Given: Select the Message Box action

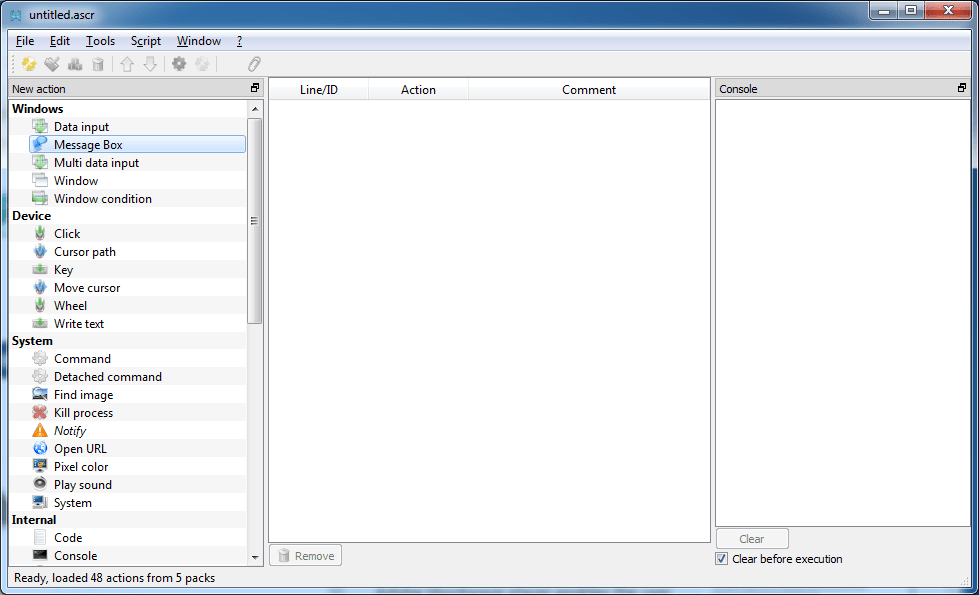Looking at the screenshot, I should (89, 144).
